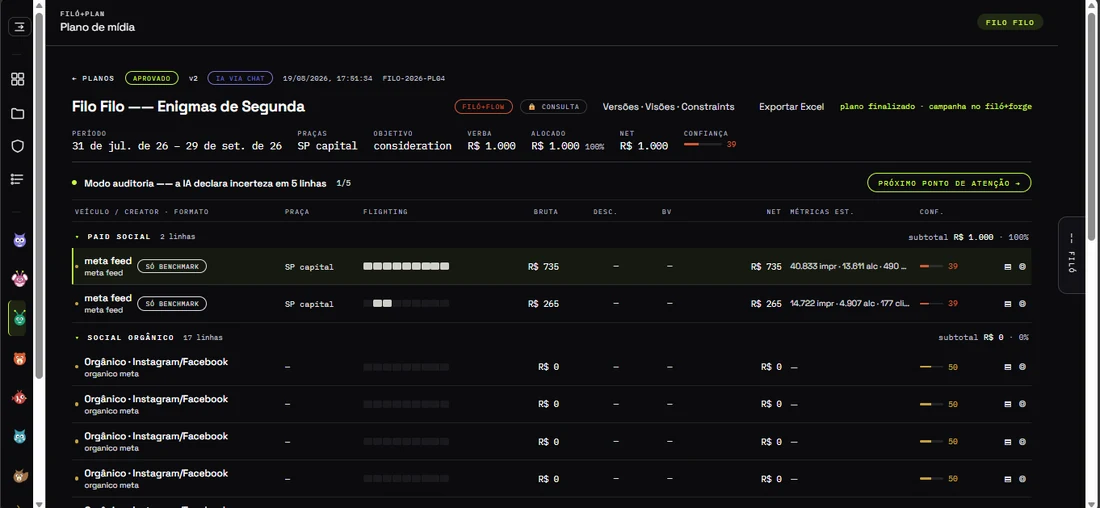This screenshot has height=508, width=1100.
Task: Open the FILO FILO account pill
Action: click(x=1010, y=22)
